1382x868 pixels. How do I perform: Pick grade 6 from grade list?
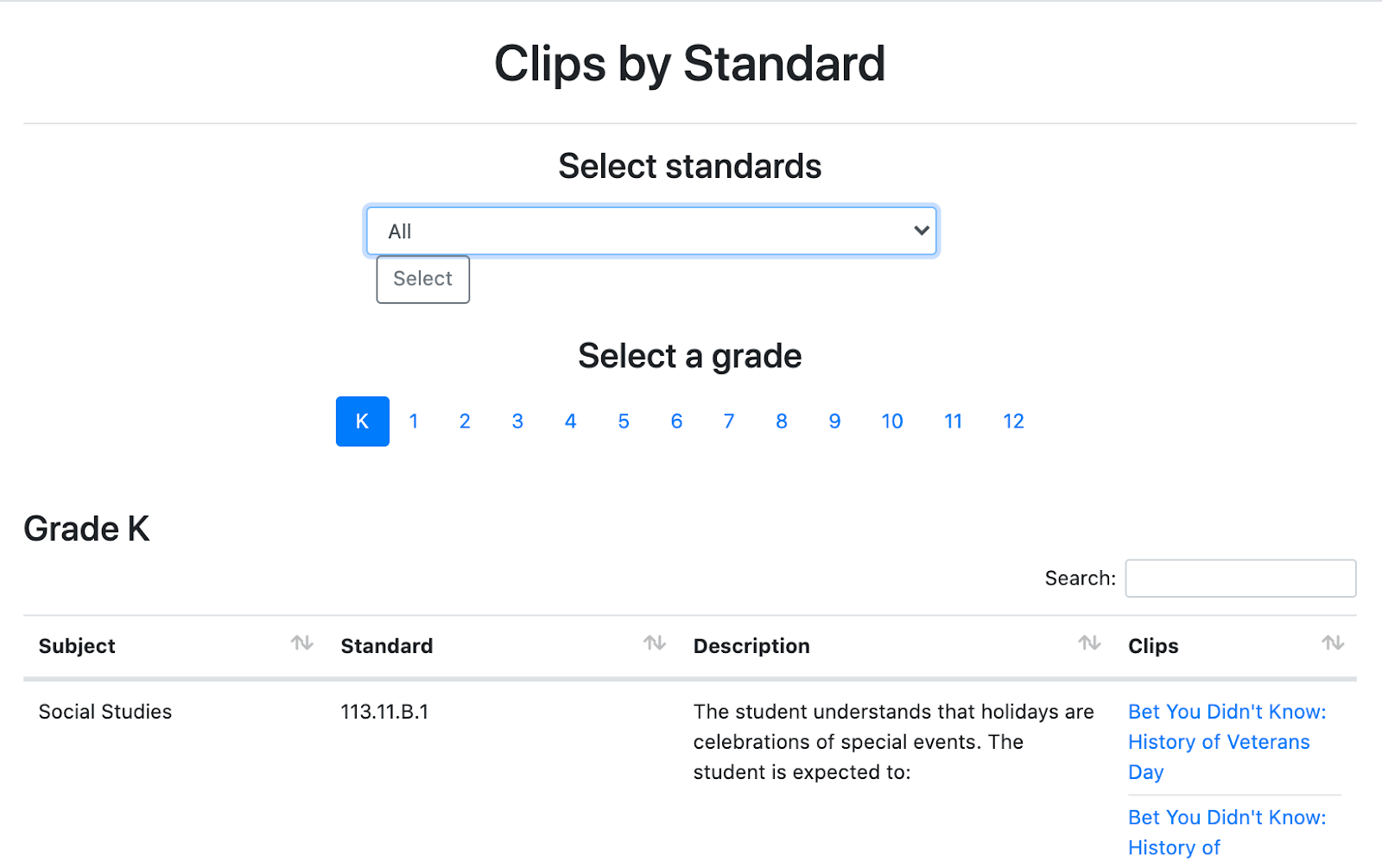676,421
